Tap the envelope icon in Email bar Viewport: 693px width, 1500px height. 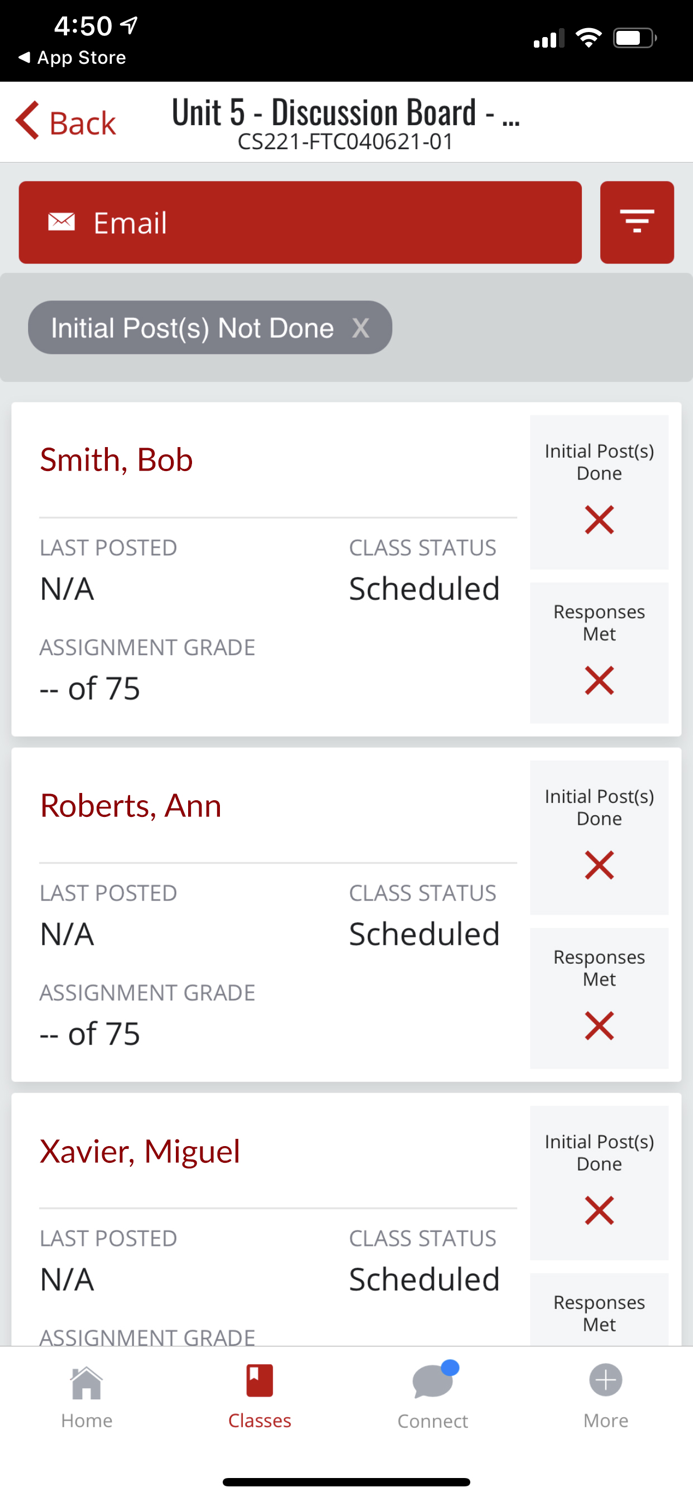point(61,222)
